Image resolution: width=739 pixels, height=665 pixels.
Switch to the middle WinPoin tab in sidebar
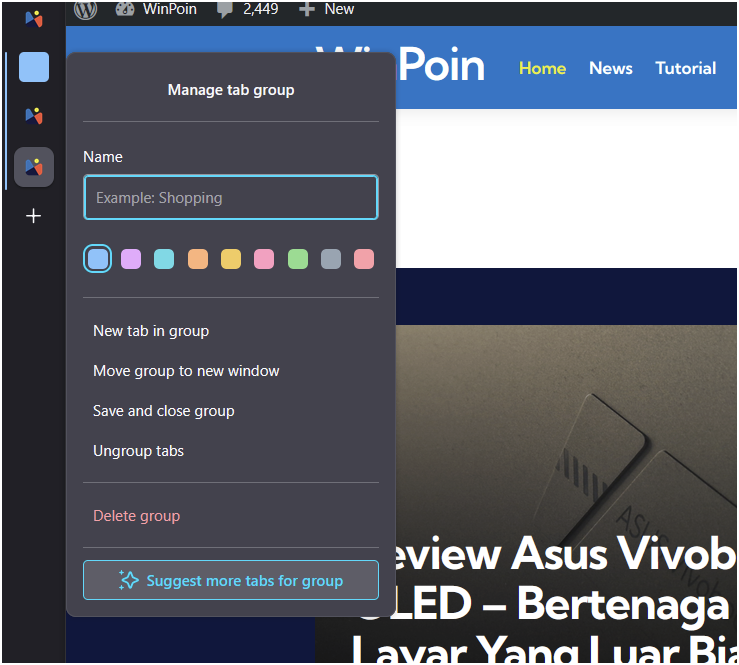tap(34, 115)
